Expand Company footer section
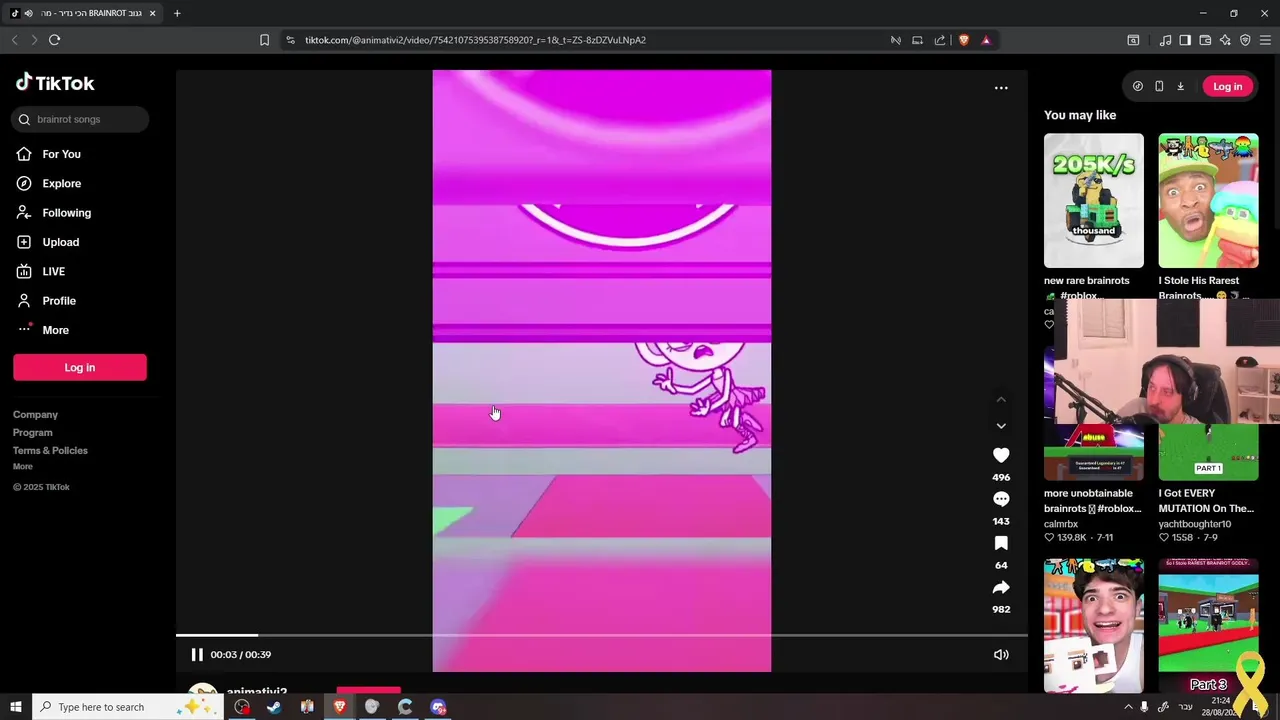This screenshot has width=1280, height=720. click(35, 414)
